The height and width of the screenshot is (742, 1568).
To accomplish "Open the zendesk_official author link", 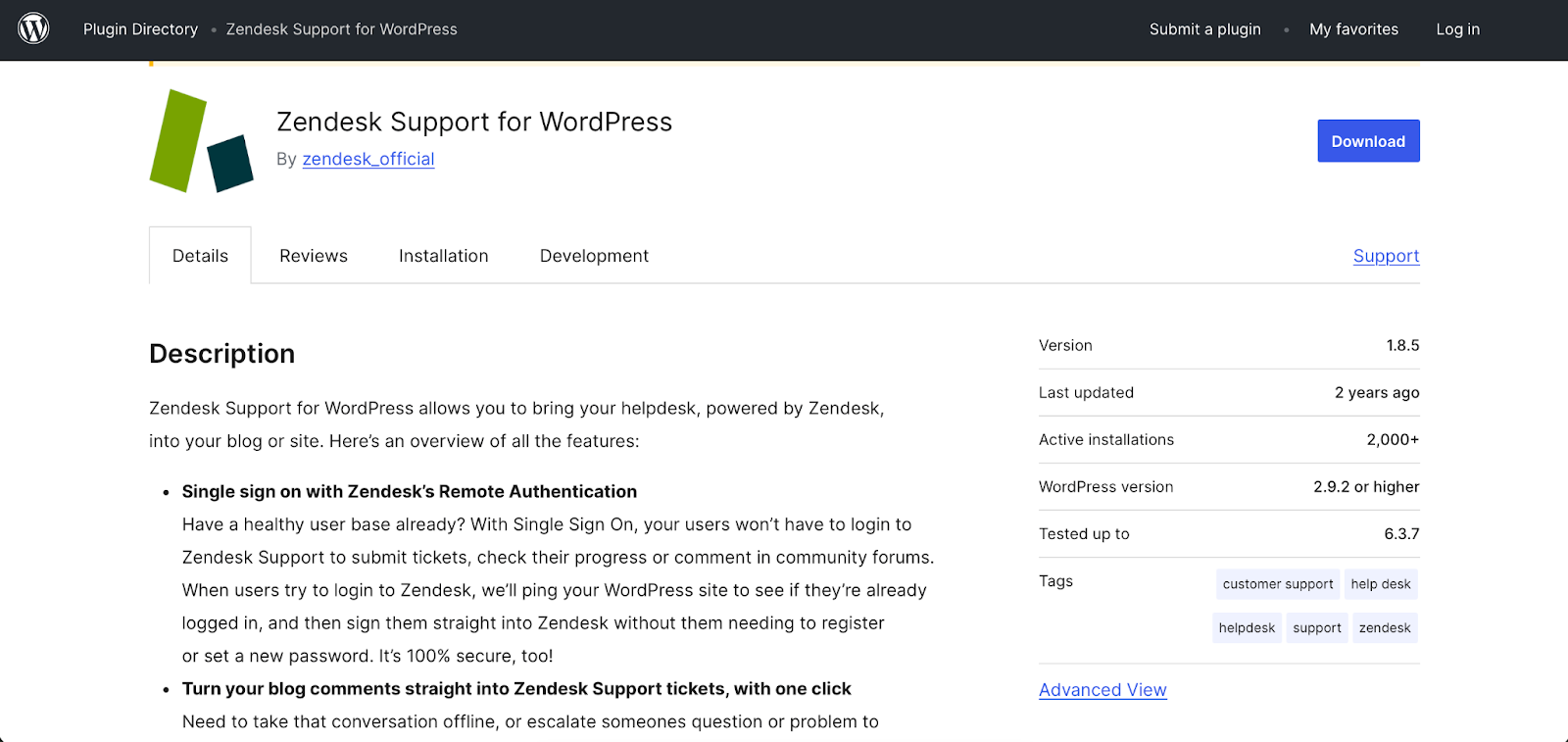I will click(368, 159).
